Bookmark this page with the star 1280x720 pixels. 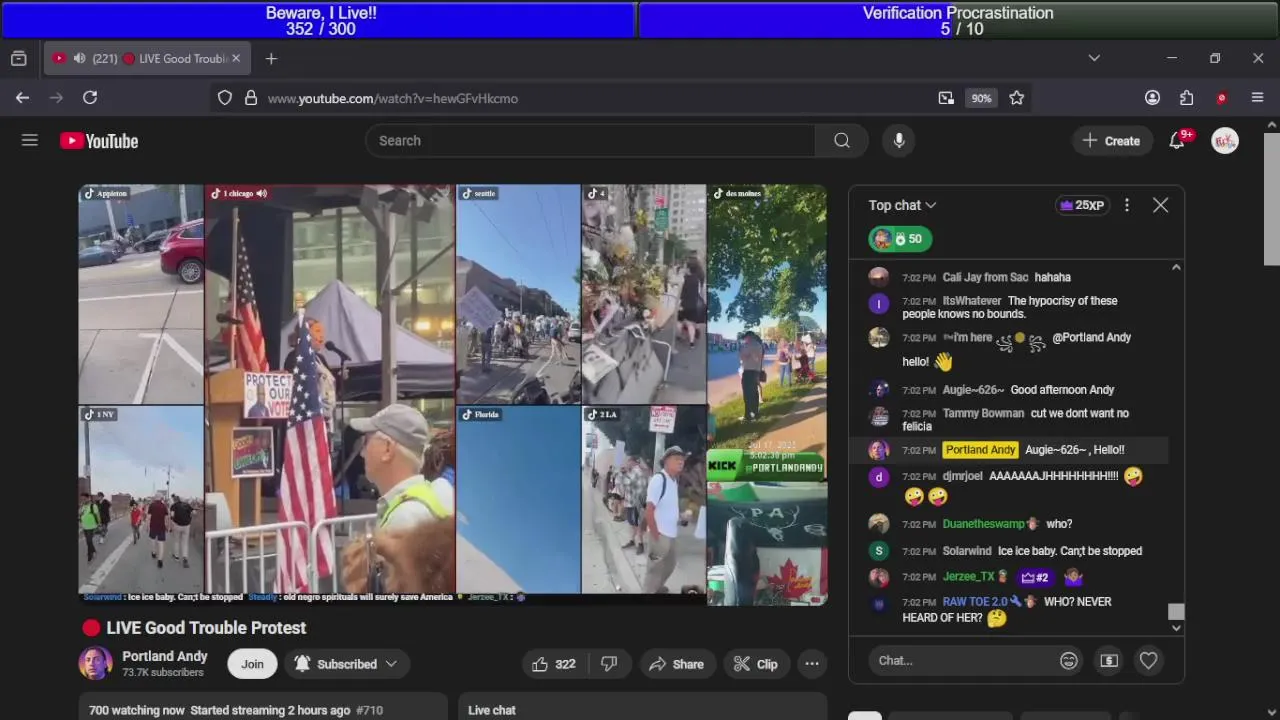point(1017,98)
